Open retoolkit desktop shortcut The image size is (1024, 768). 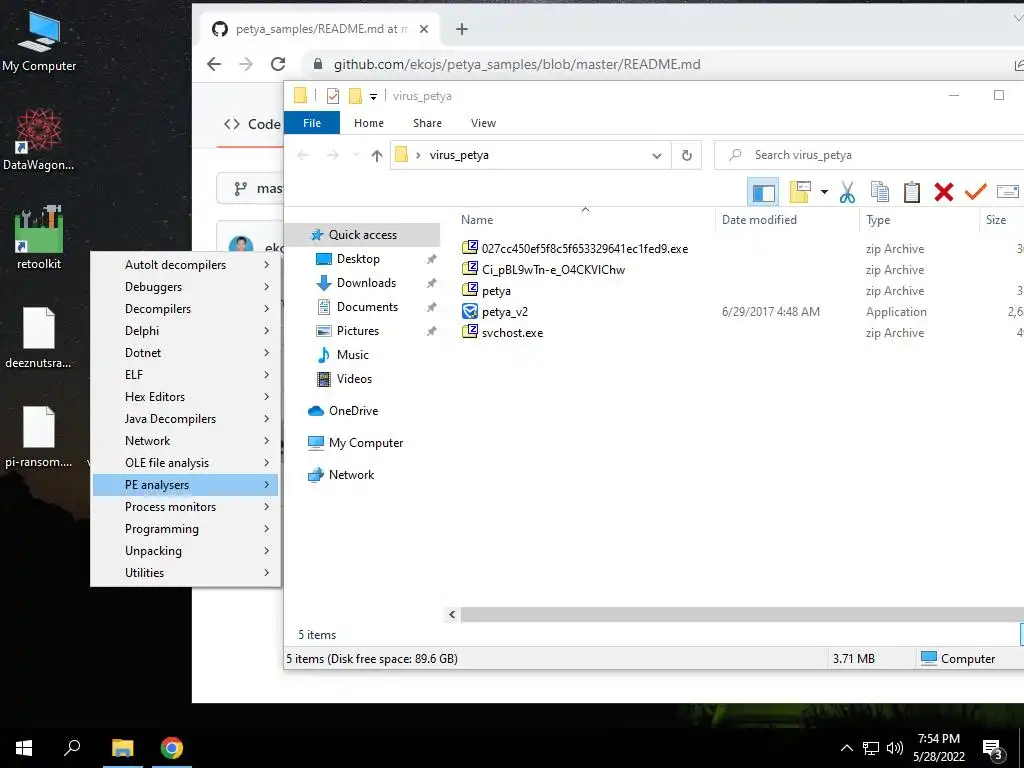coord(39,238)
